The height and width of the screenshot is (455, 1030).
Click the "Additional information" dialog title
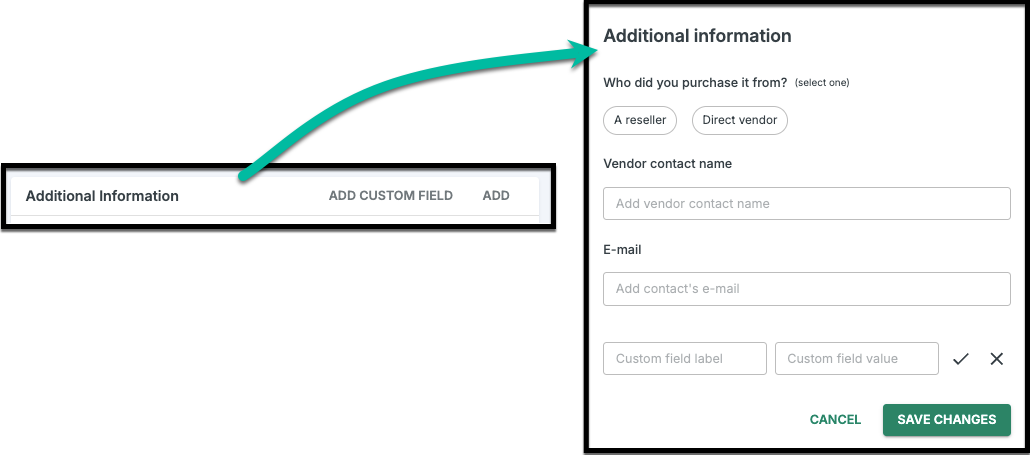(697, 36)
